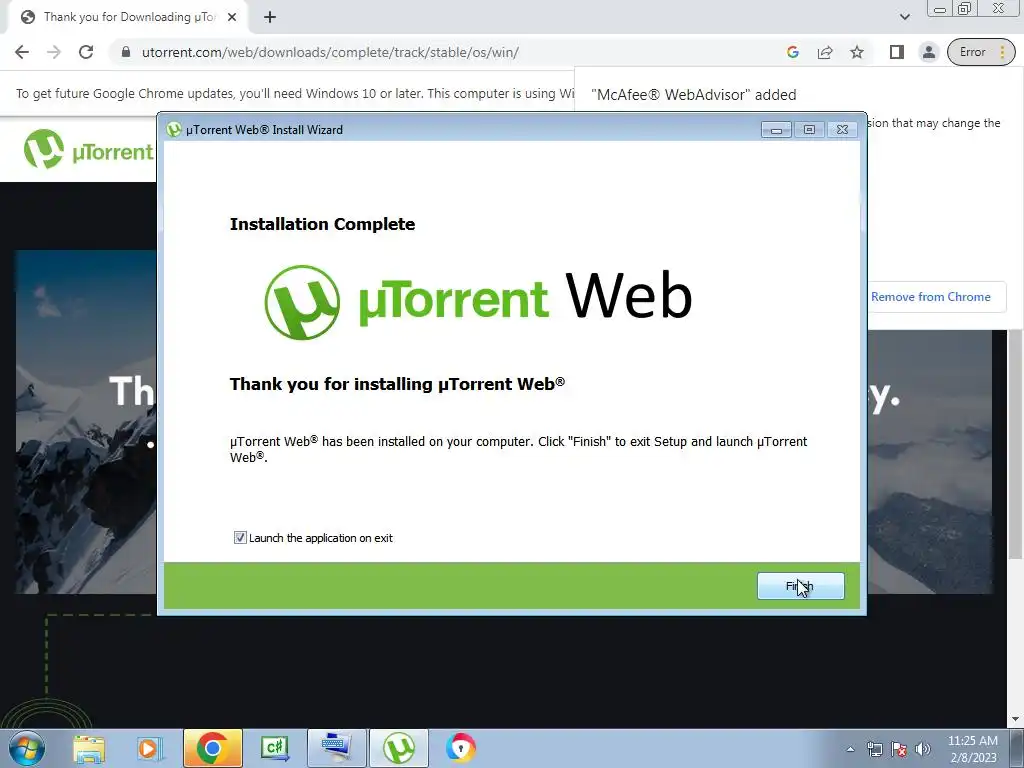Image resolution: width=1024 pixels, height=768 pixels.
Task: Click the Google icon in the address bar
Action: (x=793, y=52)
